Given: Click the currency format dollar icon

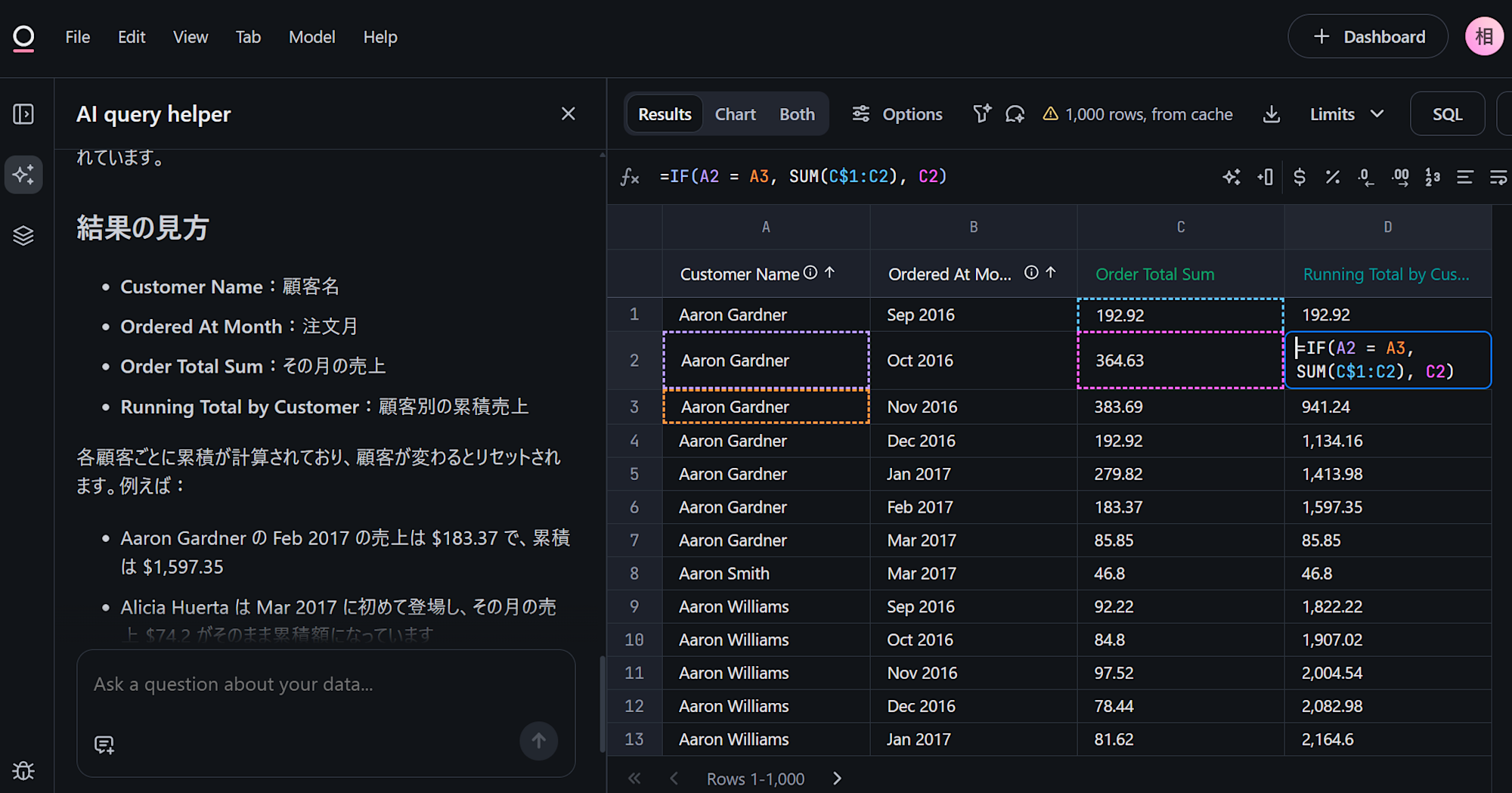Looking at the screenshot, I should 1299,177.
